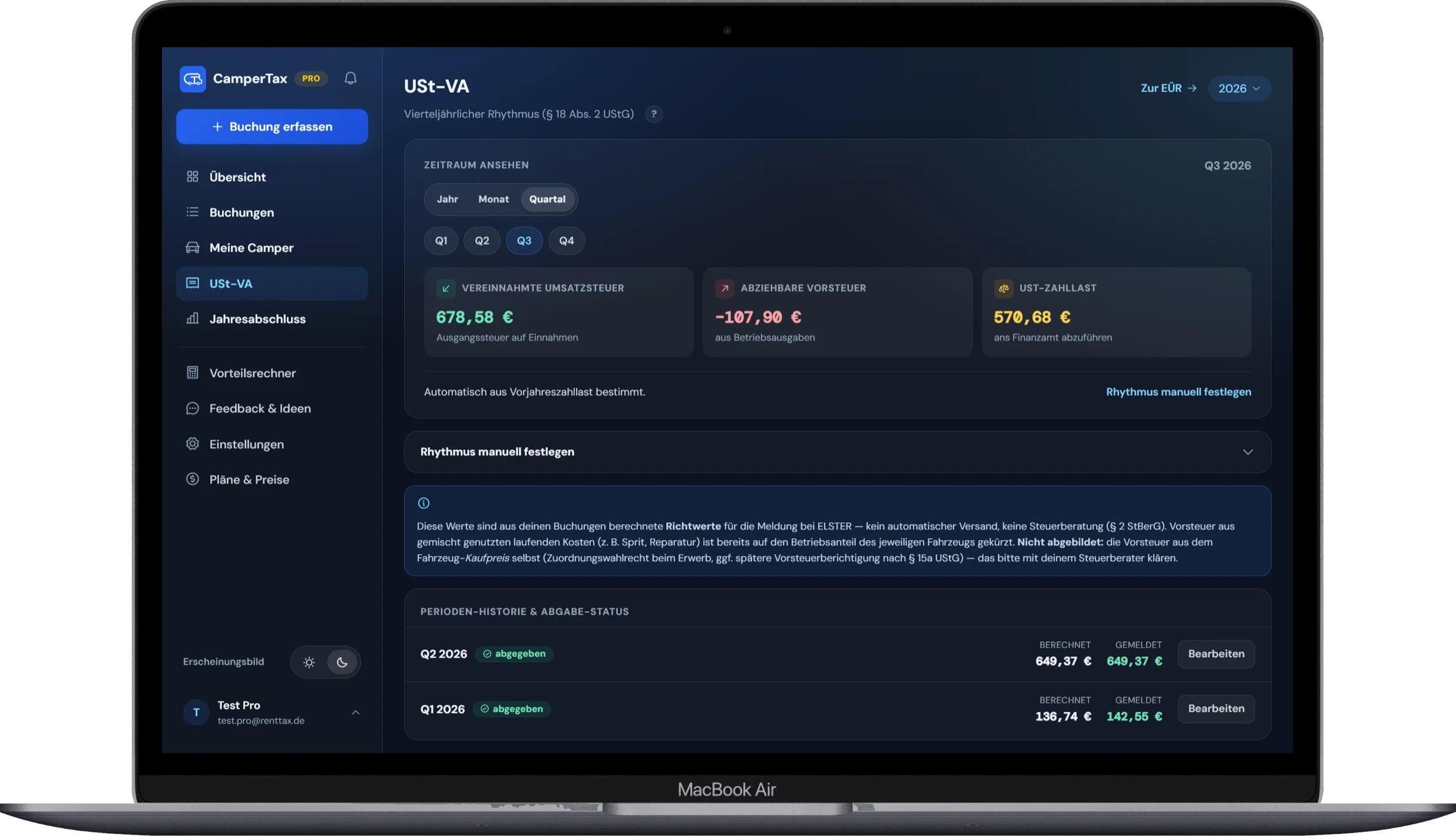
Task: Click the USt-Zahllast scale icon
Action: tap(1003, 288)
